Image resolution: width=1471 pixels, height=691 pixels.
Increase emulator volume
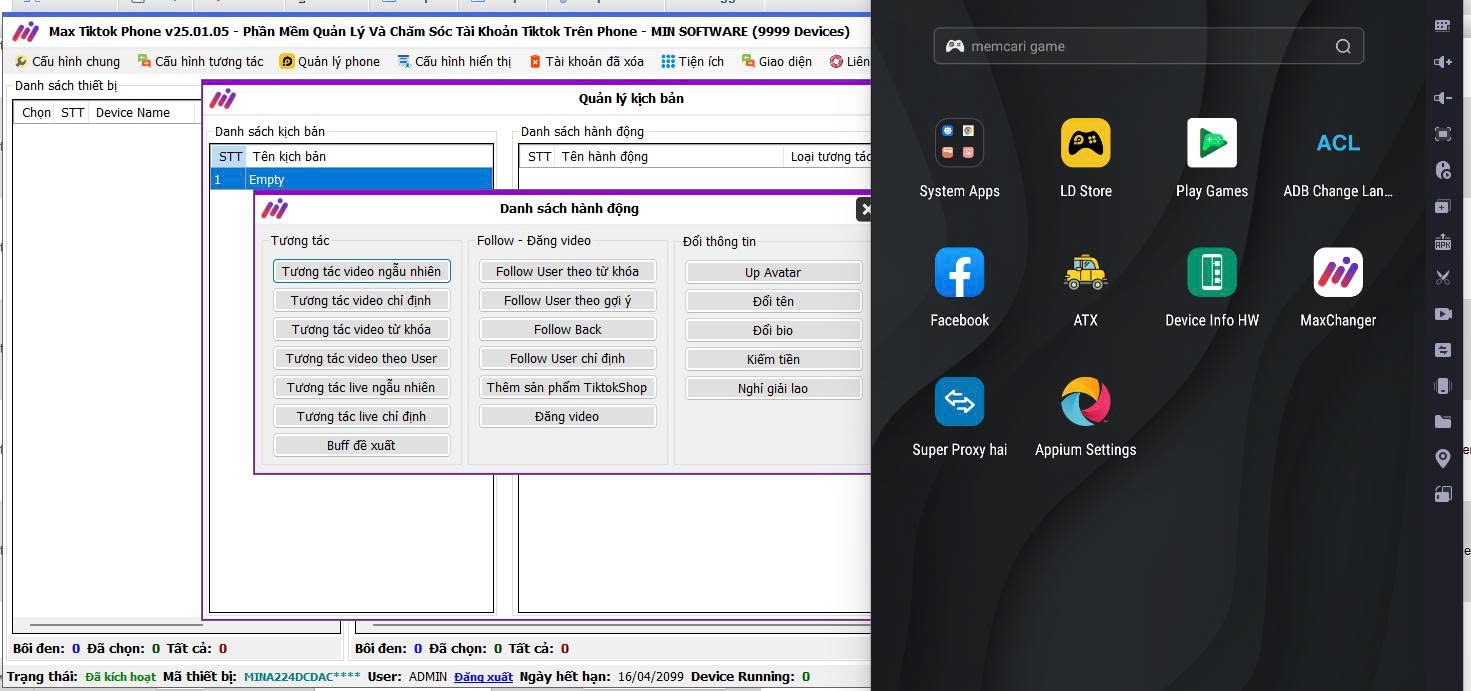tap(1443, 62)
